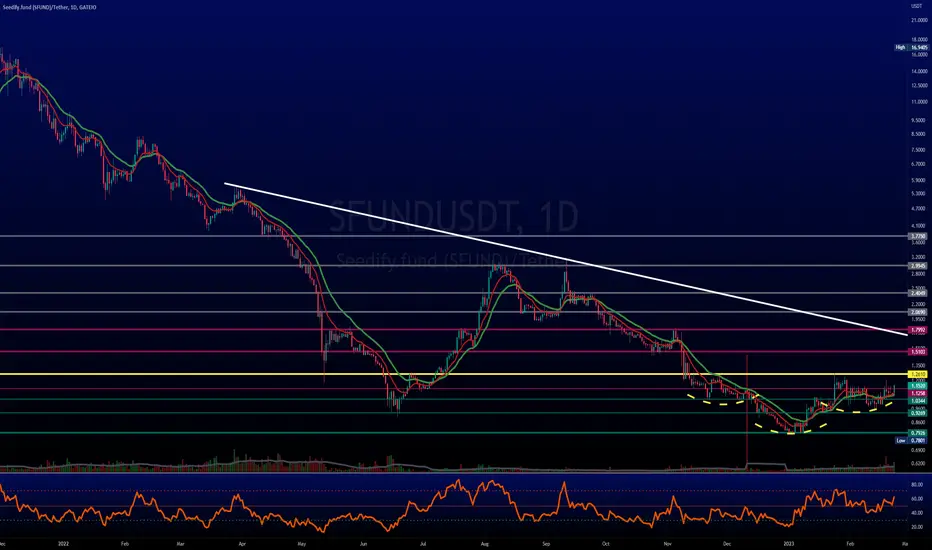Click the Aug label on time axis
Image resolution: width=932 pixels, height=550 pixels.
(484, 543)
